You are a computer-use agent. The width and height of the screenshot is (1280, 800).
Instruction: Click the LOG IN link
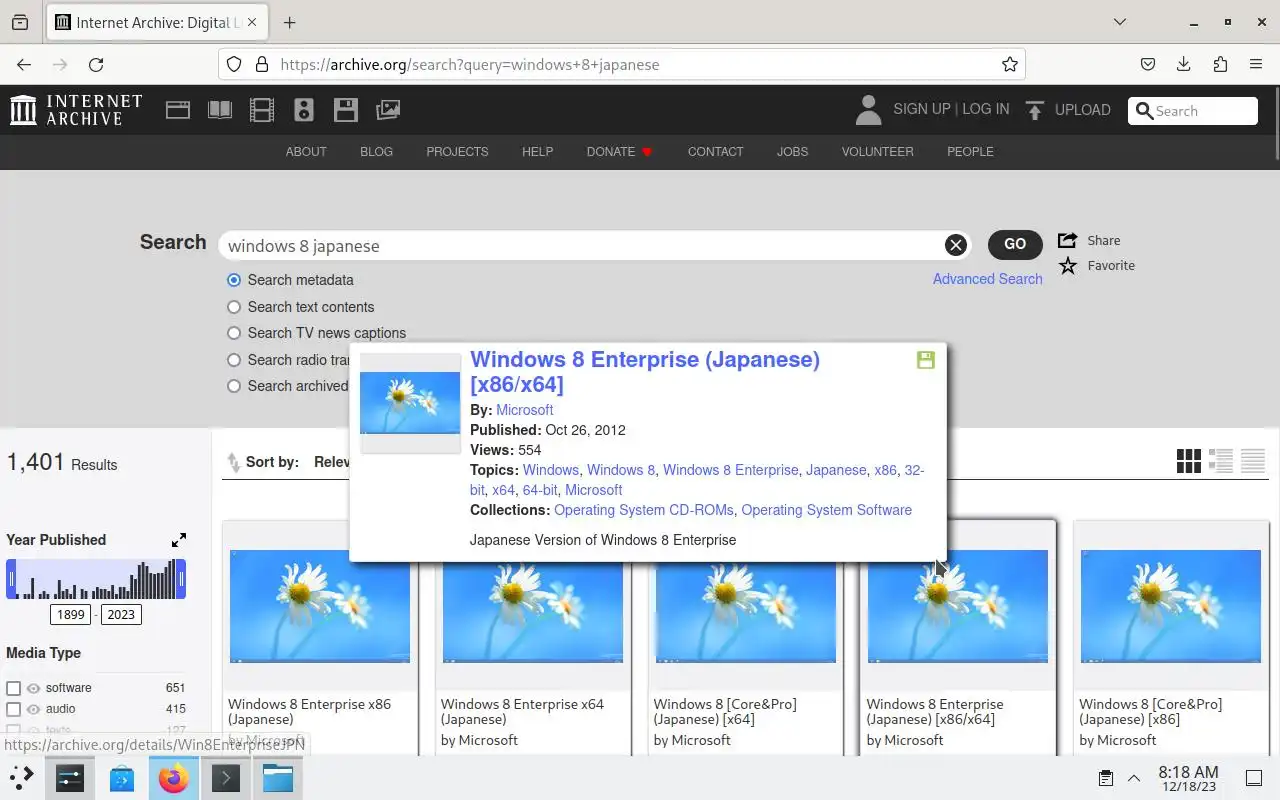(x=985, y=109)
